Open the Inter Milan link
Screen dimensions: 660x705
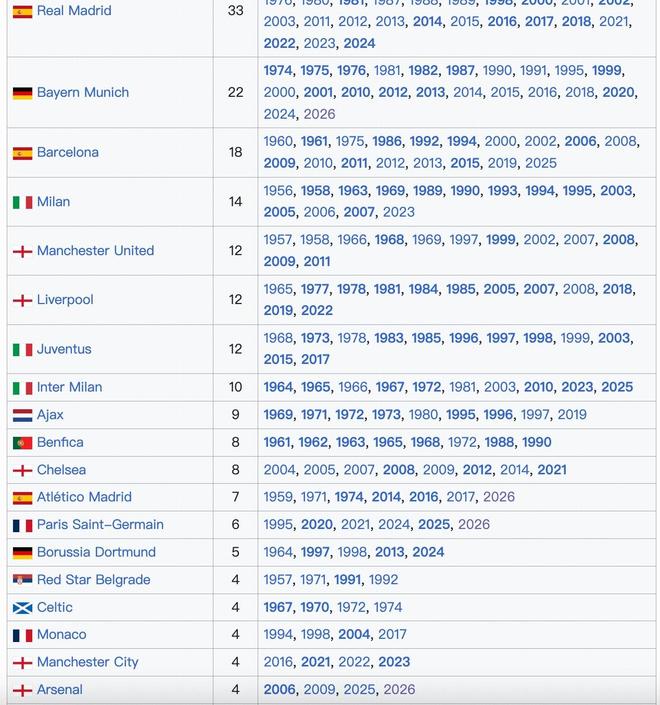[x=69, y=388]
